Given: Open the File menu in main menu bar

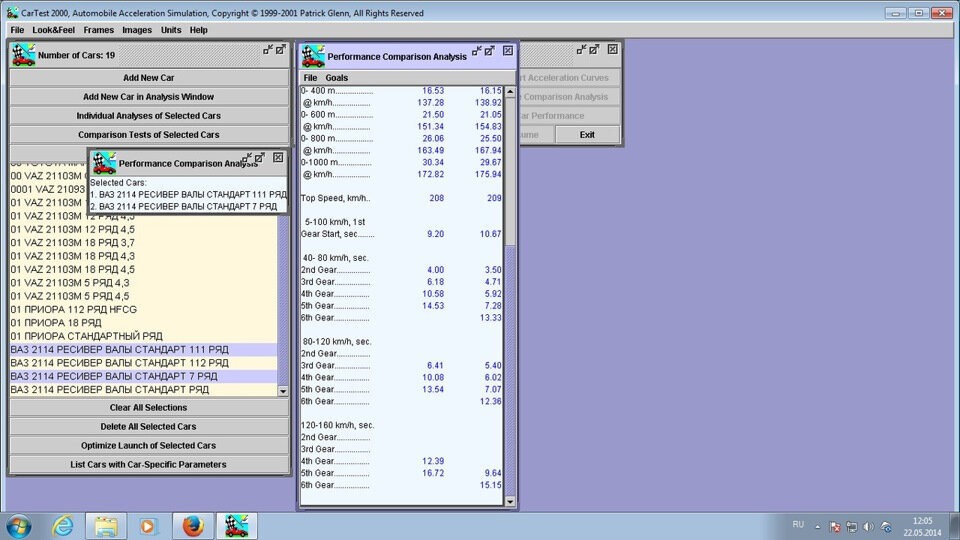Looking at the screenshot, I should pos(17,30).
